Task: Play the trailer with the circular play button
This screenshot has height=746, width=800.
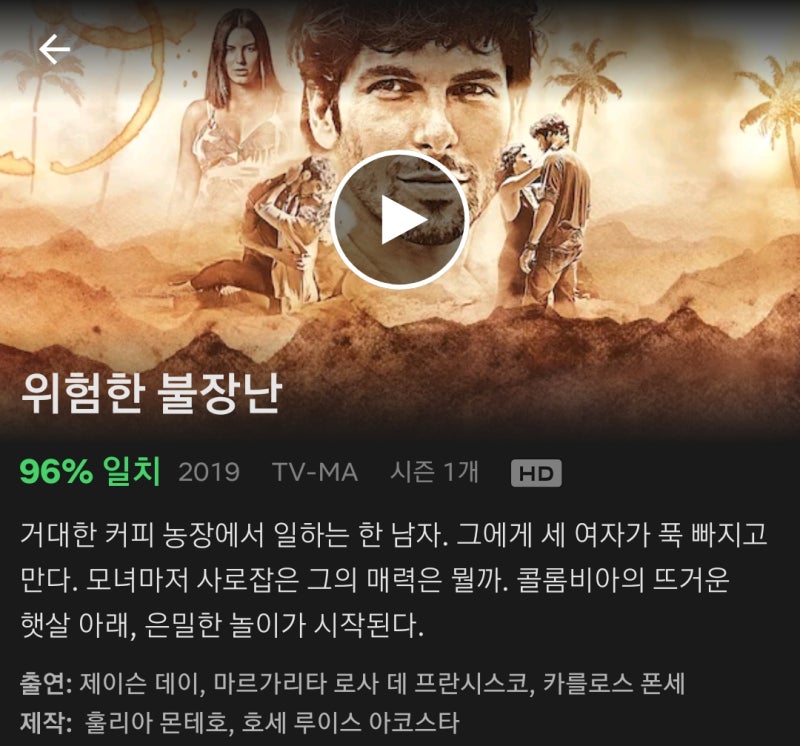Action: (399, 220)
